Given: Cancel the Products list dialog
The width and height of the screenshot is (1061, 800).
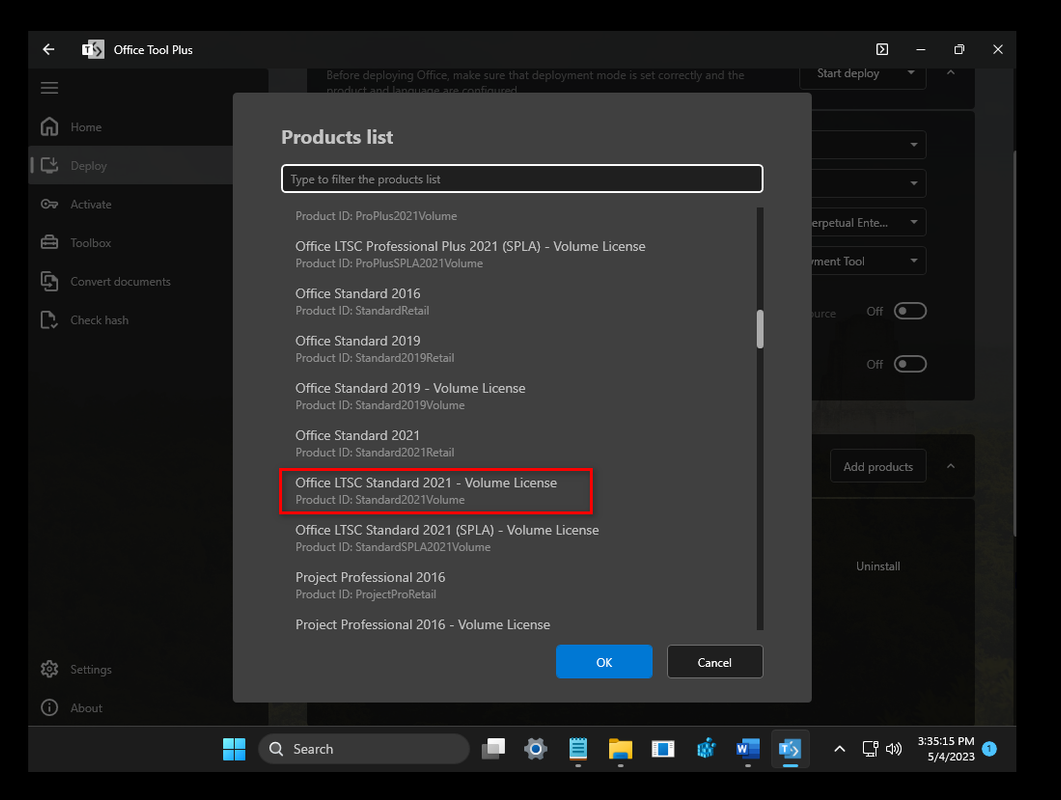Looking at the screenshot, I should [x=715, y=661].
